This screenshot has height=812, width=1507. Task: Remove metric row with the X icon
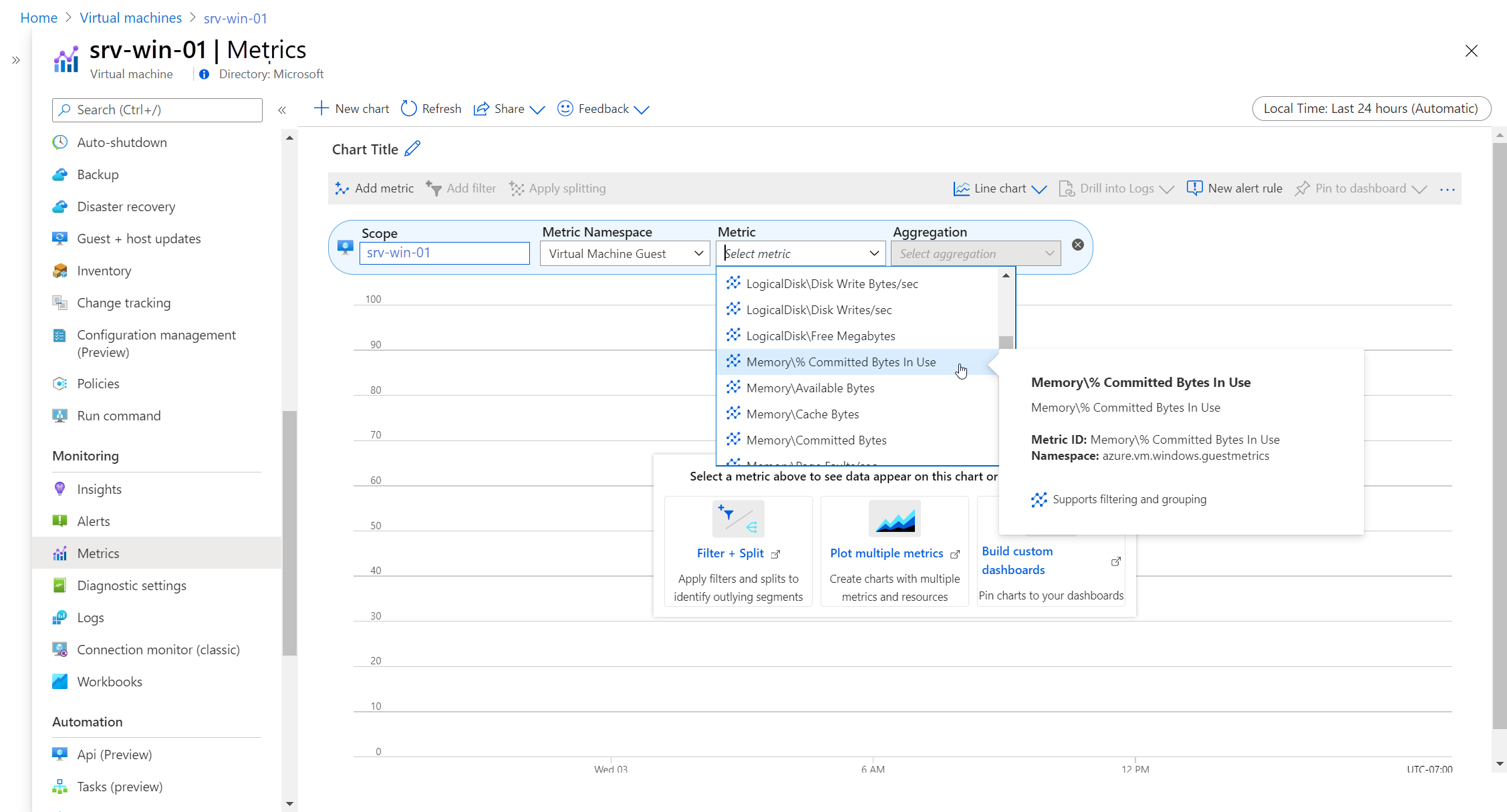click(1077, 245)
